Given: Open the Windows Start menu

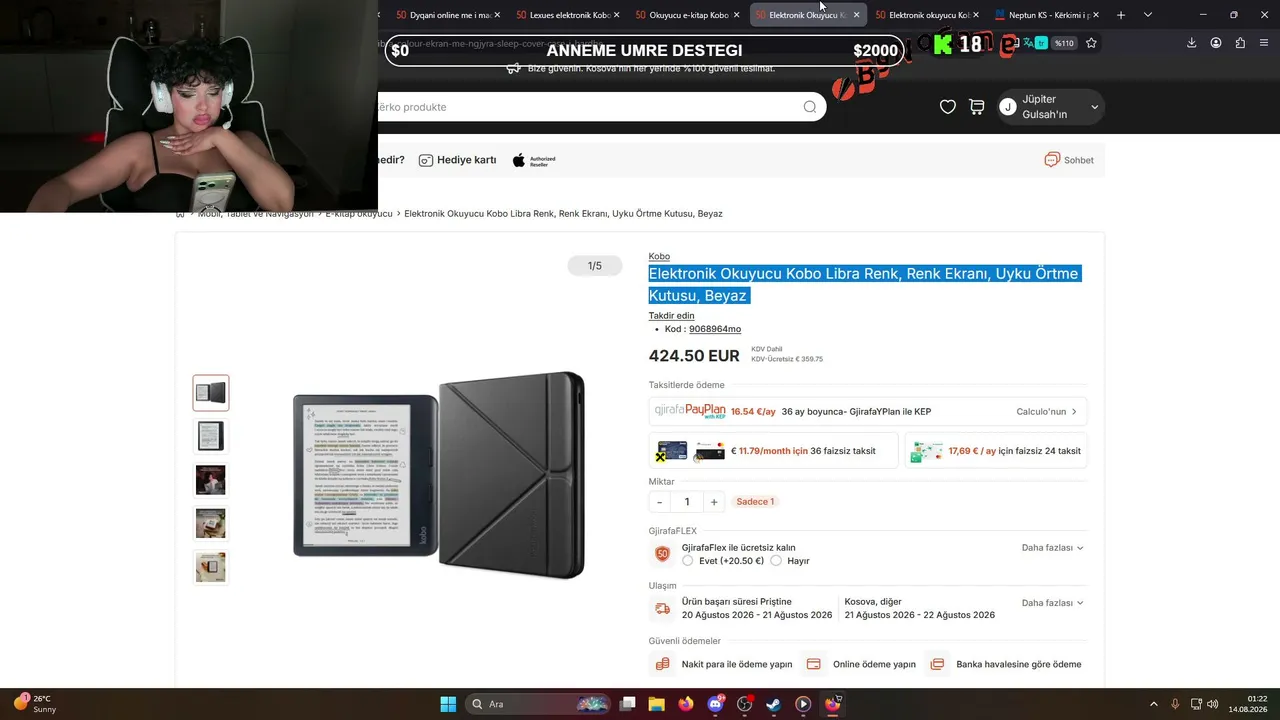Looking at the screenshot, I should coord(448,704).
